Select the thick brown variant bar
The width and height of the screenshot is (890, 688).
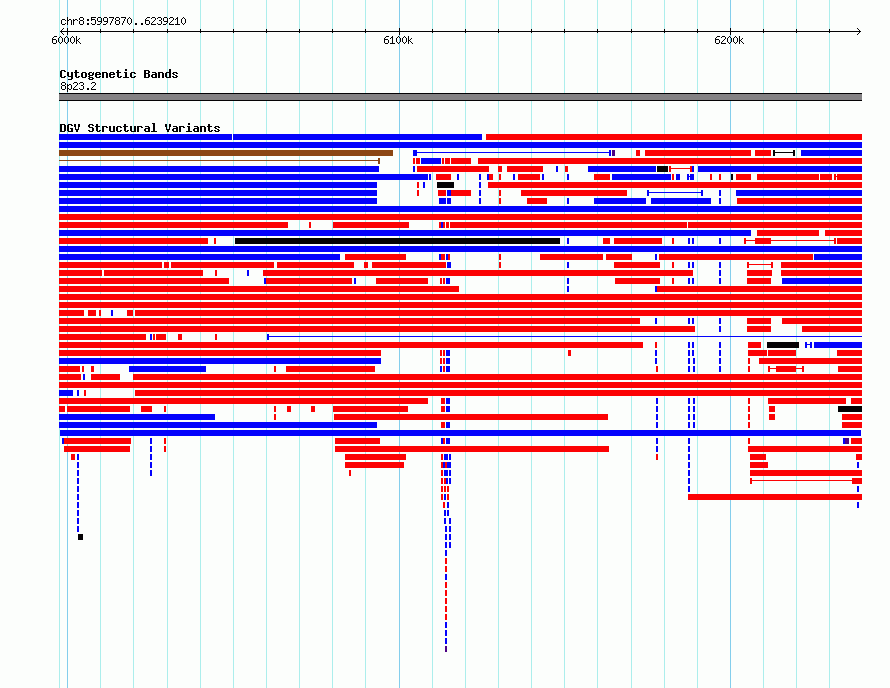[x=226, y=153]
